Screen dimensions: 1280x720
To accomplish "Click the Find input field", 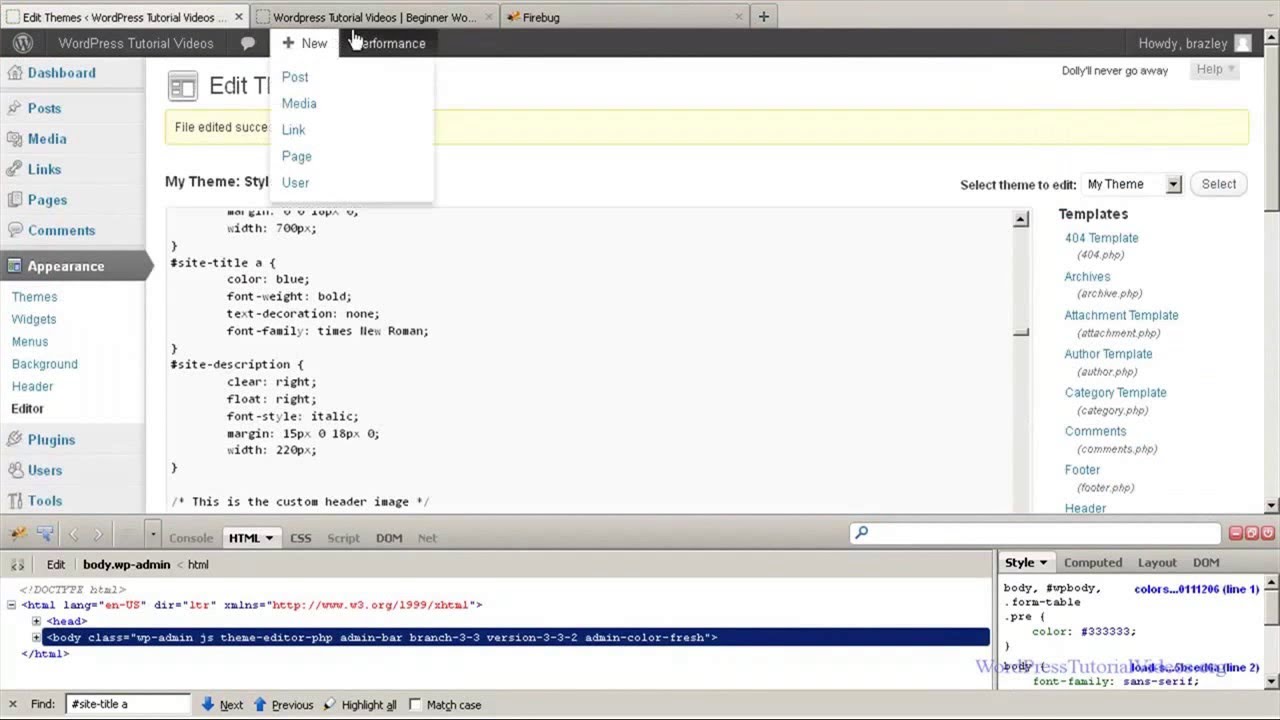I will click(x=128, y=704).
